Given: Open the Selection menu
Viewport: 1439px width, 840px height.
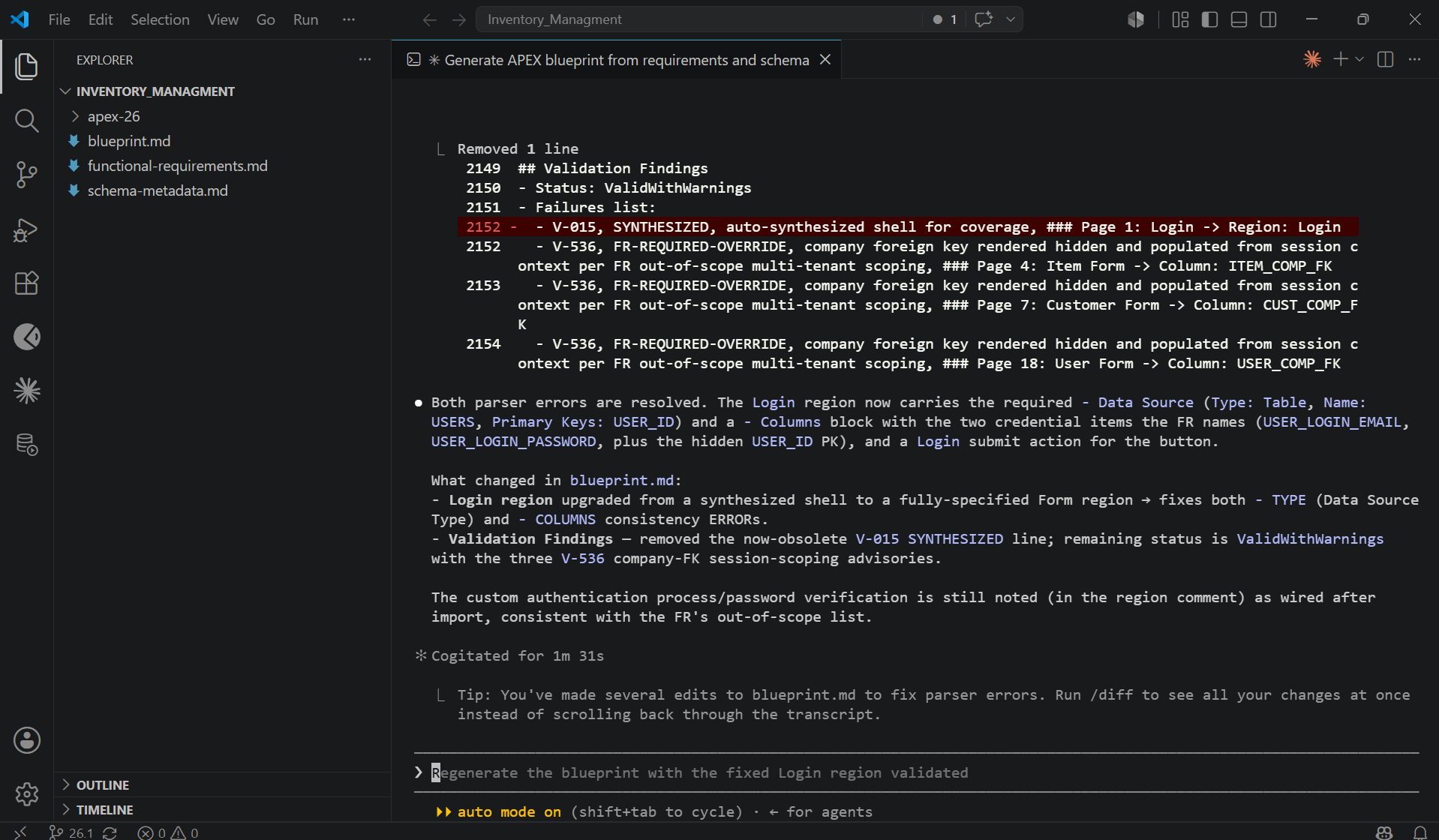Looking at the screenshot, I should 160,19.
